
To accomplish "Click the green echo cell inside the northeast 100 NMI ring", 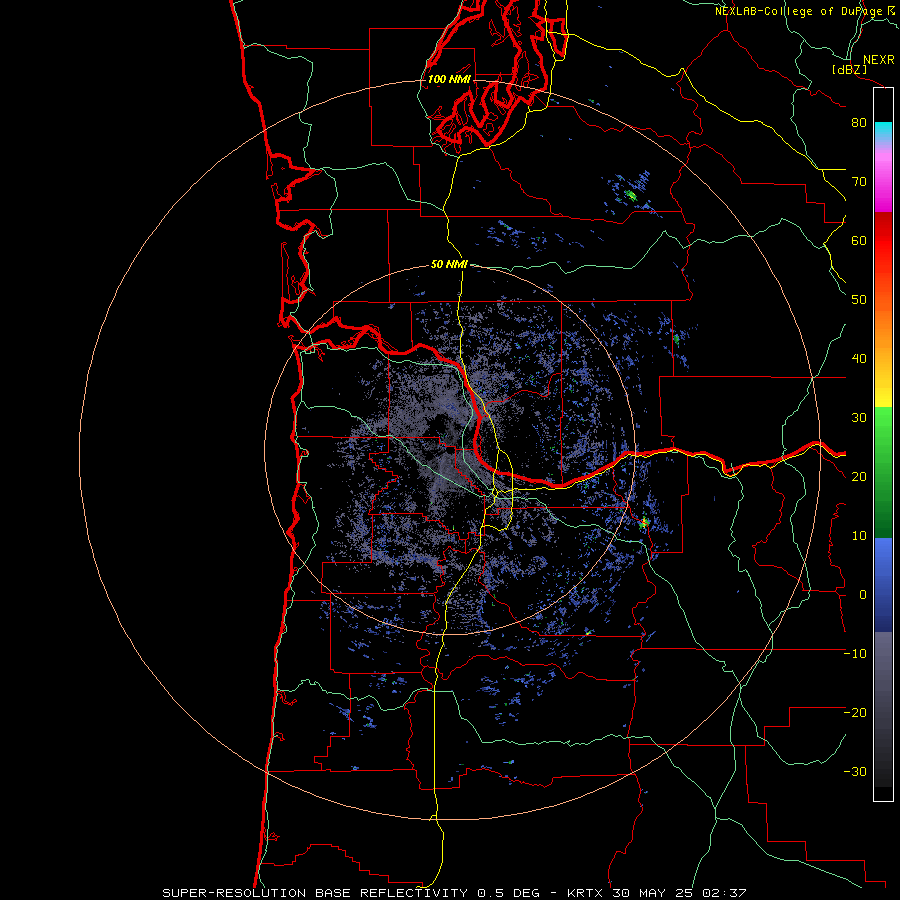I will [631, 196].
